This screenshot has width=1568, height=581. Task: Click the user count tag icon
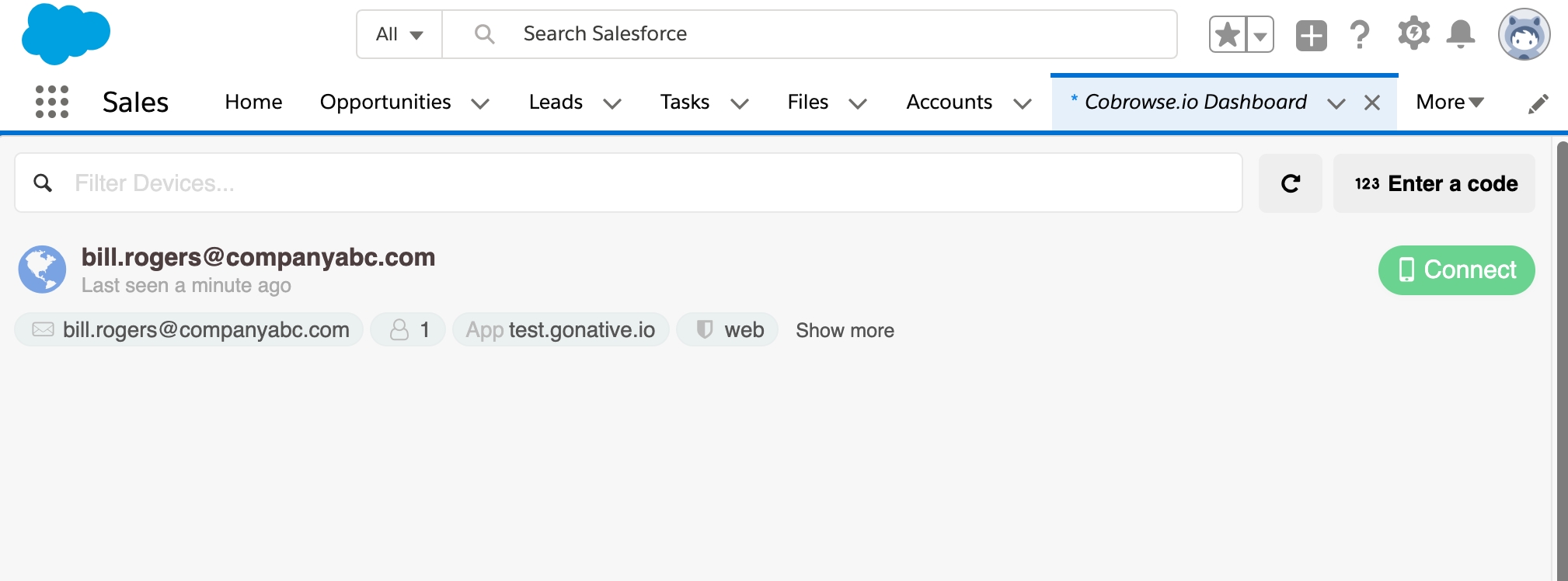[x=399, y=329]
